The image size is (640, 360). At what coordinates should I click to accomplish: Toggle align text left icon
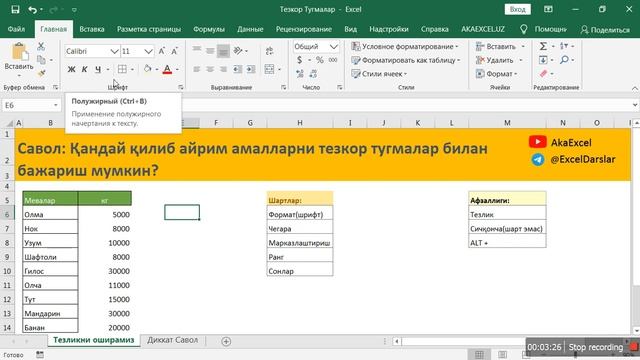[197, 69]
